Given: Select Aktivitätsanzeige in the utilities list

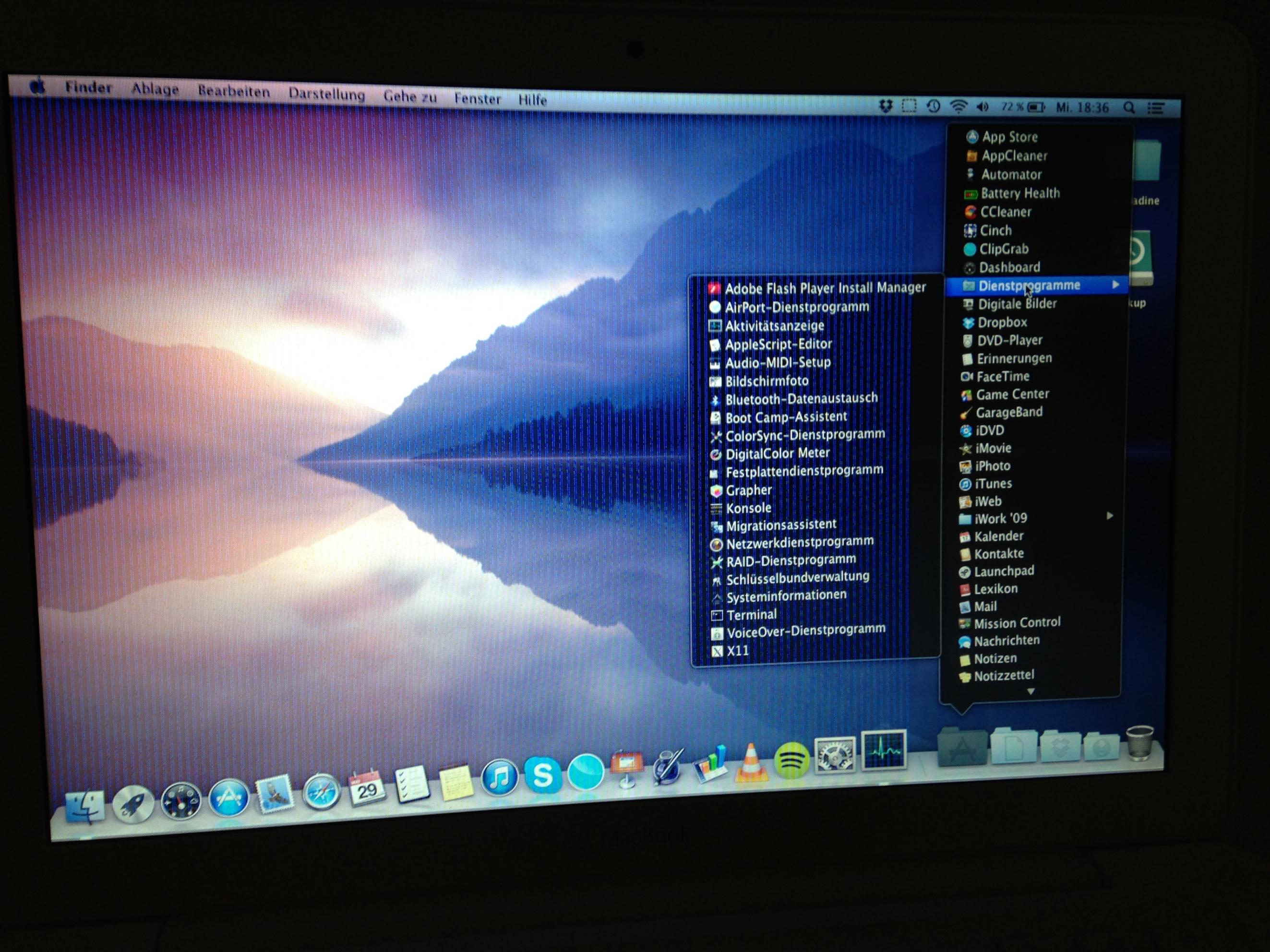Looking at the screenshot, I should [774, 326].
